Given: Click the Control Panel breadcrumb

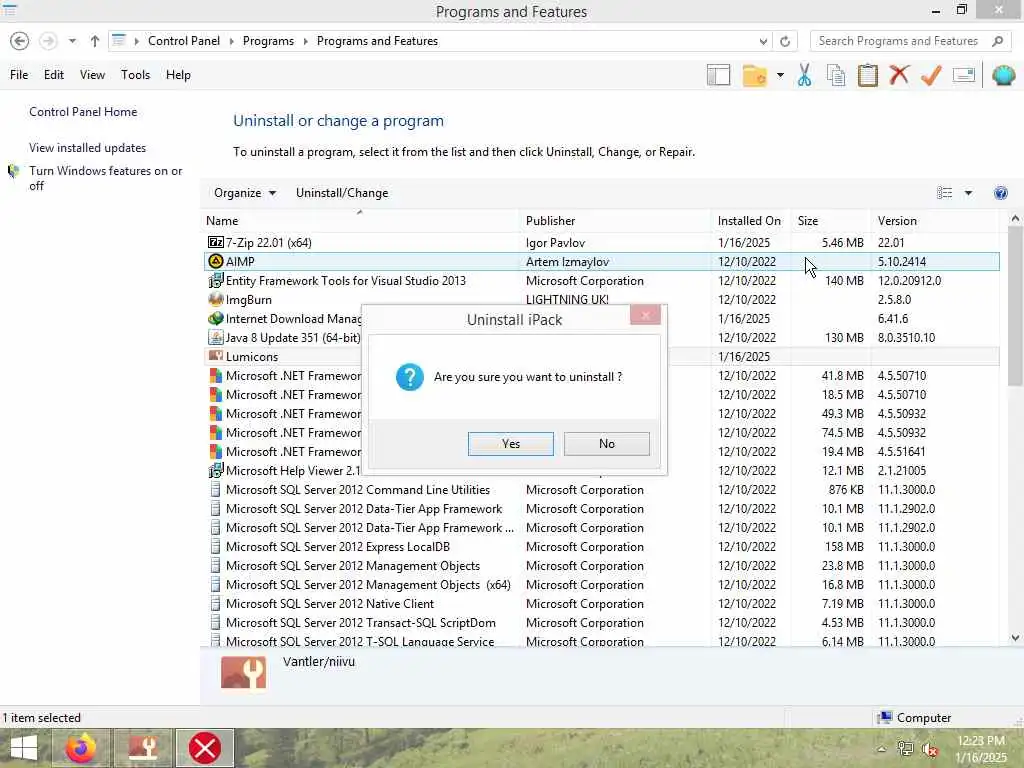Looking at the screenshot, I should pos(184,41).
